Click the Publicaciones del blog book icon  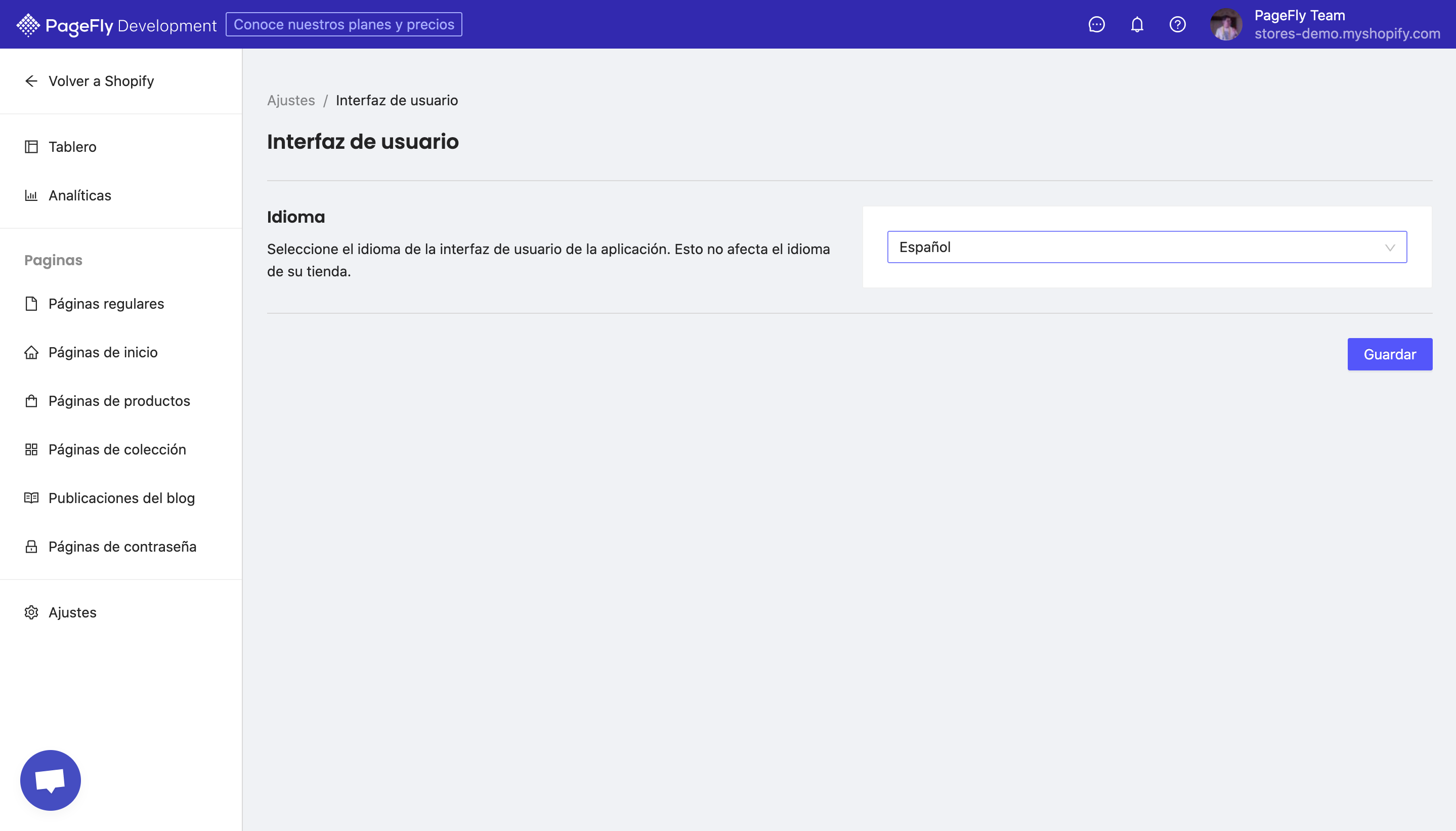pyautogui.click(x=31, y=497)
